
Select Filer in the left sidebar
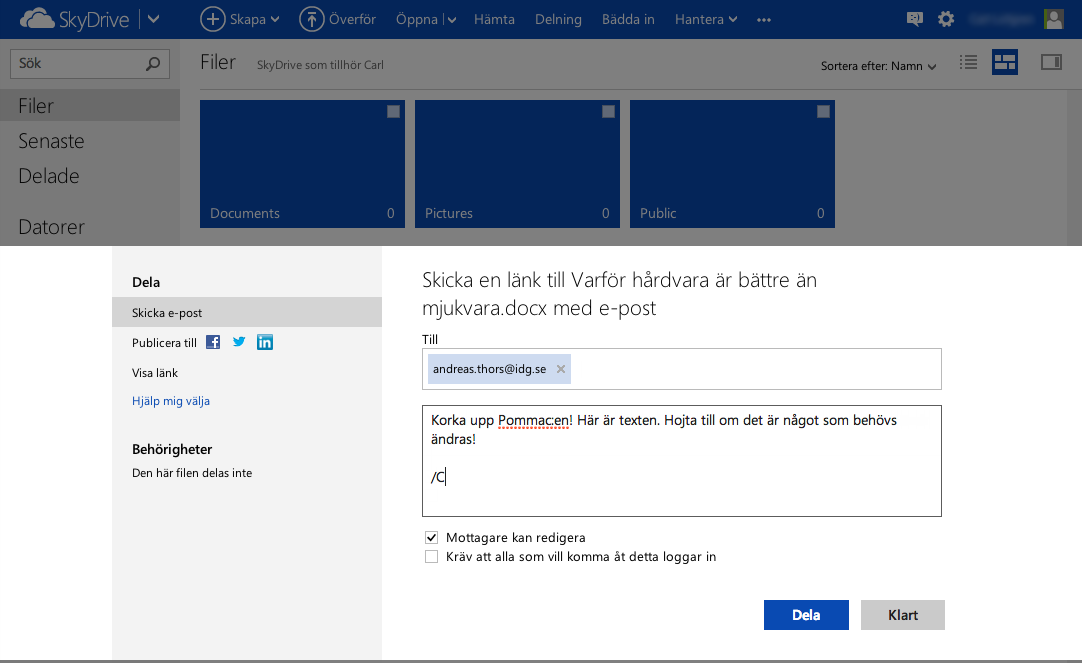pos(90,106)
